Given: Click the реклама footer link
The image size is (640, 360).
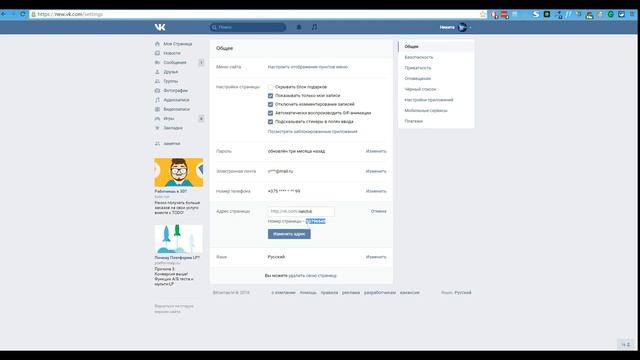Looking at the screenshot, I should point(351,293).
